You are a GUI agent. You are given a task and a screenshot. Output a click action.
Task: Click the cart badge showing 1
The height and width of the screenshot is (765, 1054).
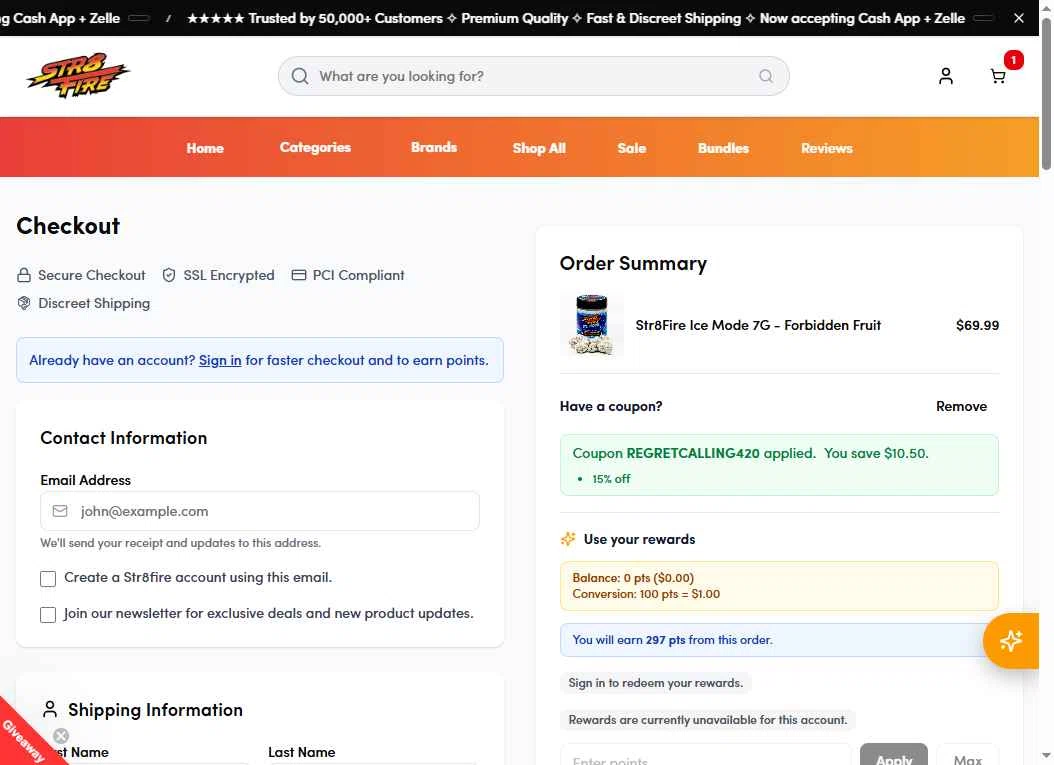[1014, 60]
